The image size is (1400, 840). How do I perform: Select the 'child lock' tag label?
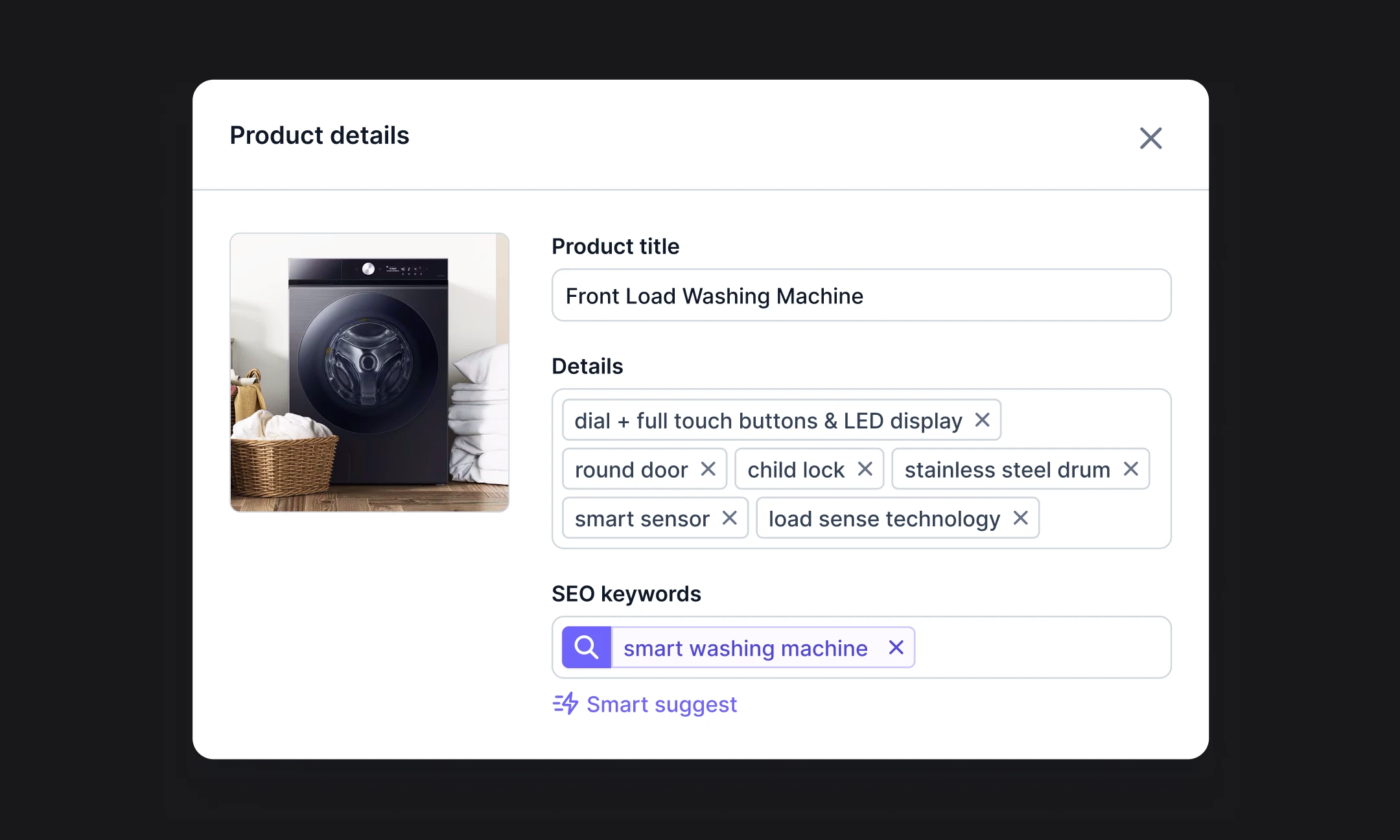click(x=795, y=469)
